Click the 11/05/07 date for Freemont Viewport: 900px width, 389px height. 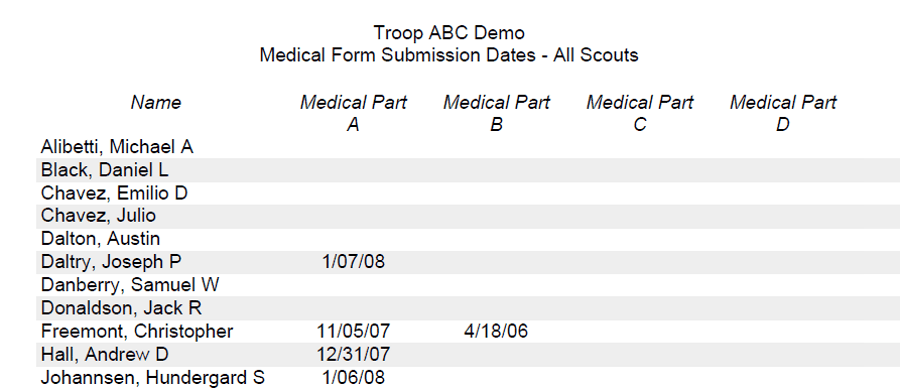(x=354, y=331)
